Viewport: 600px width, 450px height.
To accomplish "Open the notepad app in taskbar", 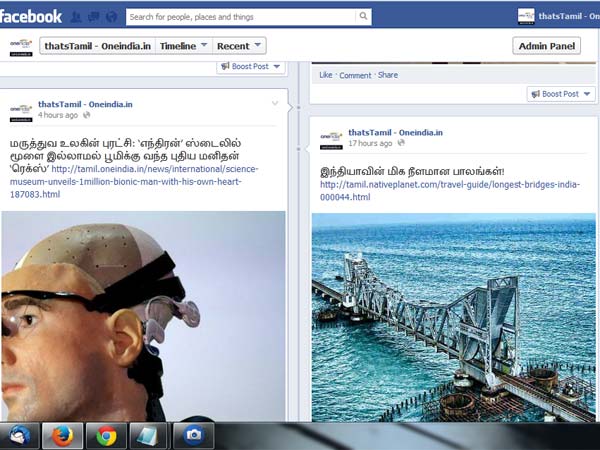I will pyautogui.click(x=148, y=436).
